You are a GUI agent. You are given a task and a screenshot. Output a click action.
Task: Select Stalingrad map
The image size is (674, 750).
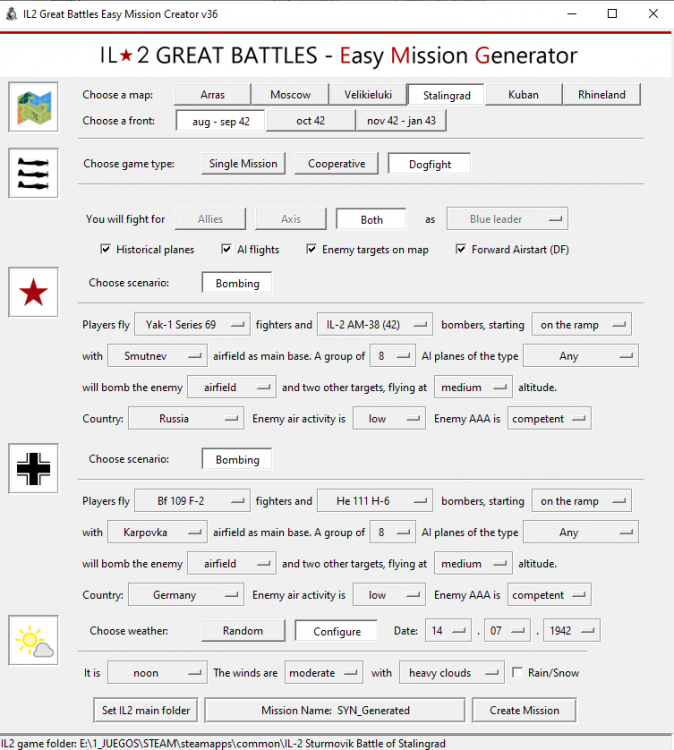[x=446, y=95]
